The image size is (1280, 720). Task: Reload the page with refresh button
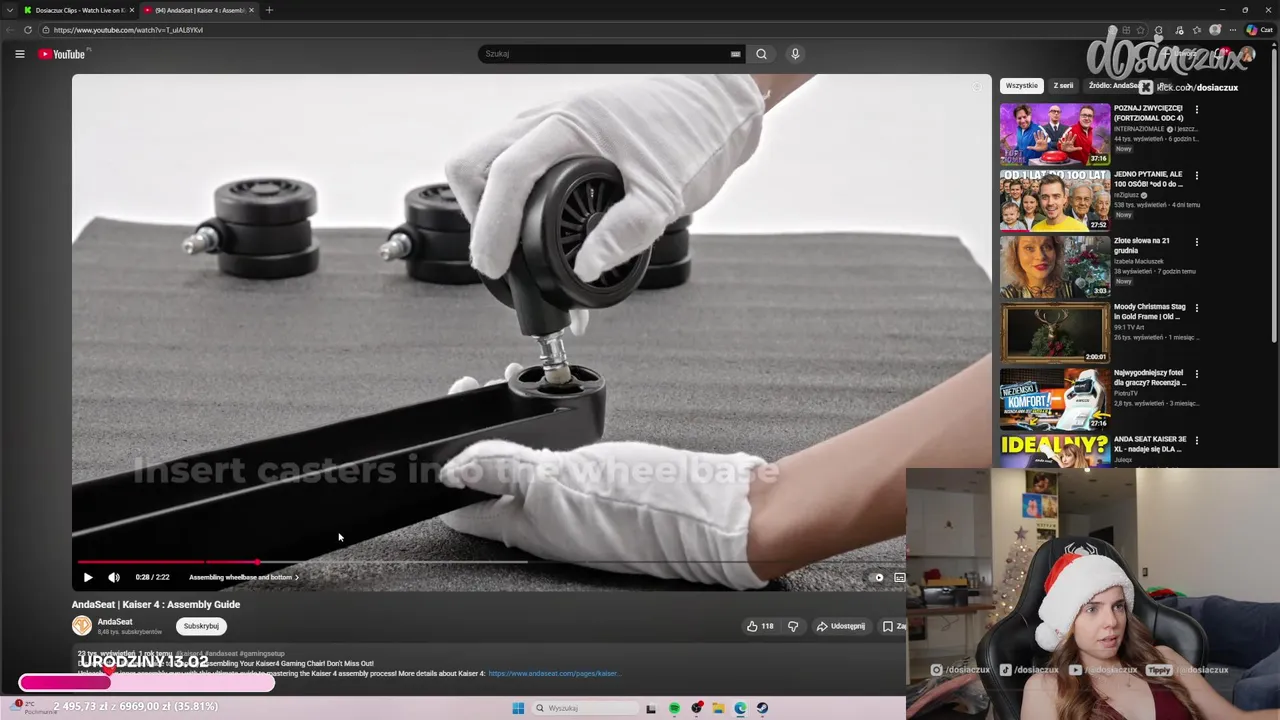tap(28, 30)
